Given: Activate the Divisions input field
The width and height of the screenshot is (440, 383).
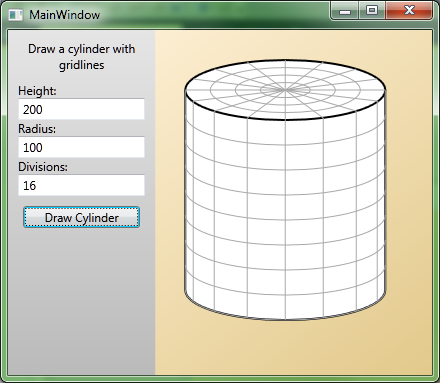Looking at the screenshot, I should click(x=81, y=185).
